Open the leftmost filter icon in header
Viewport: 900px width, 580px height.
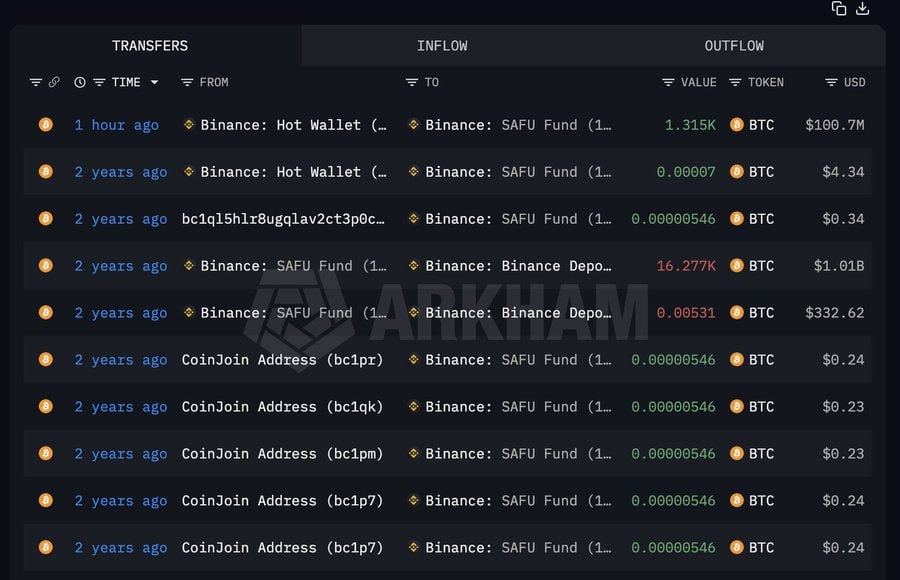click(x=36, y=82)
